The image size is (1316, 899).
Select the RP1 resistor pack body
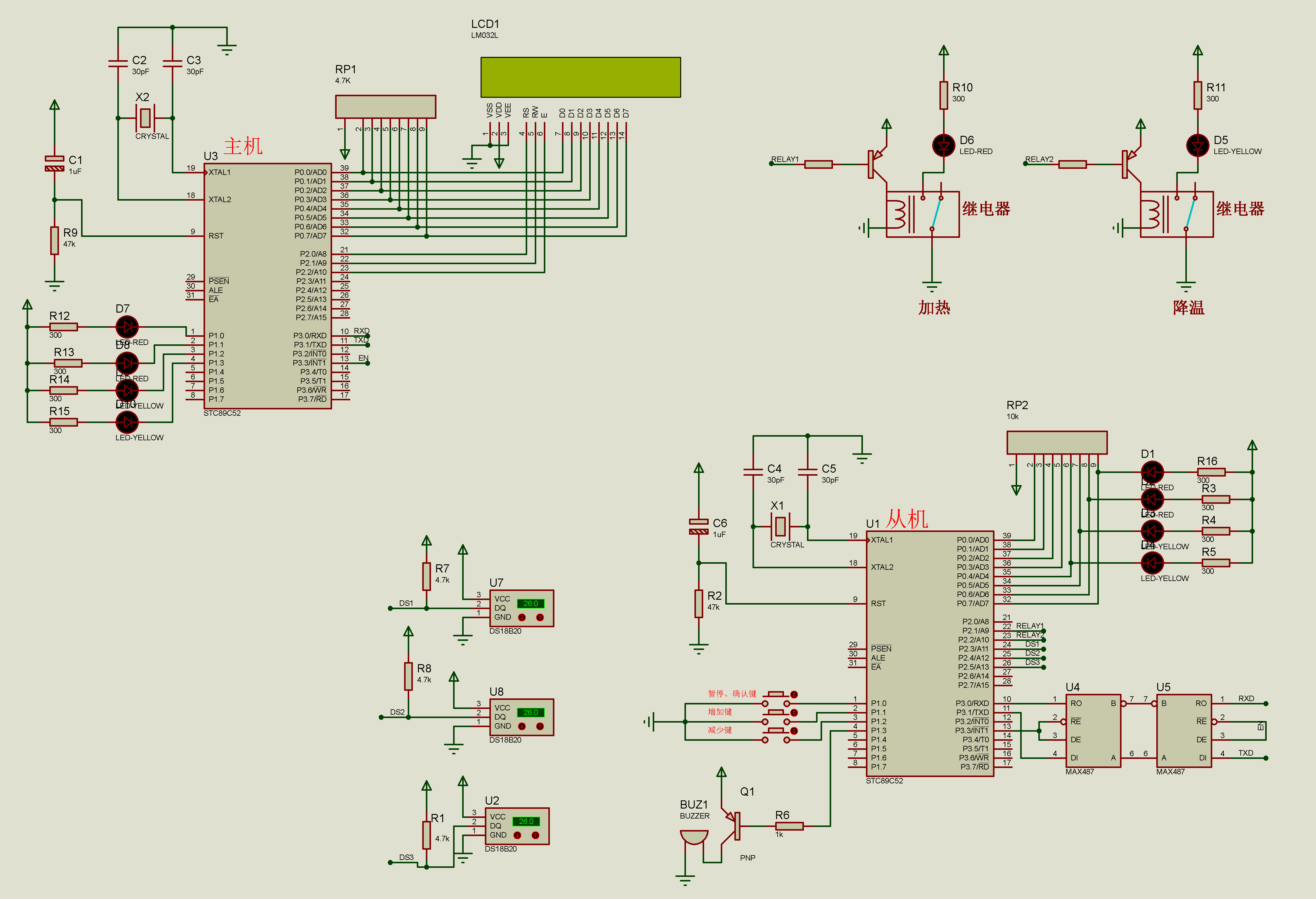386,107
